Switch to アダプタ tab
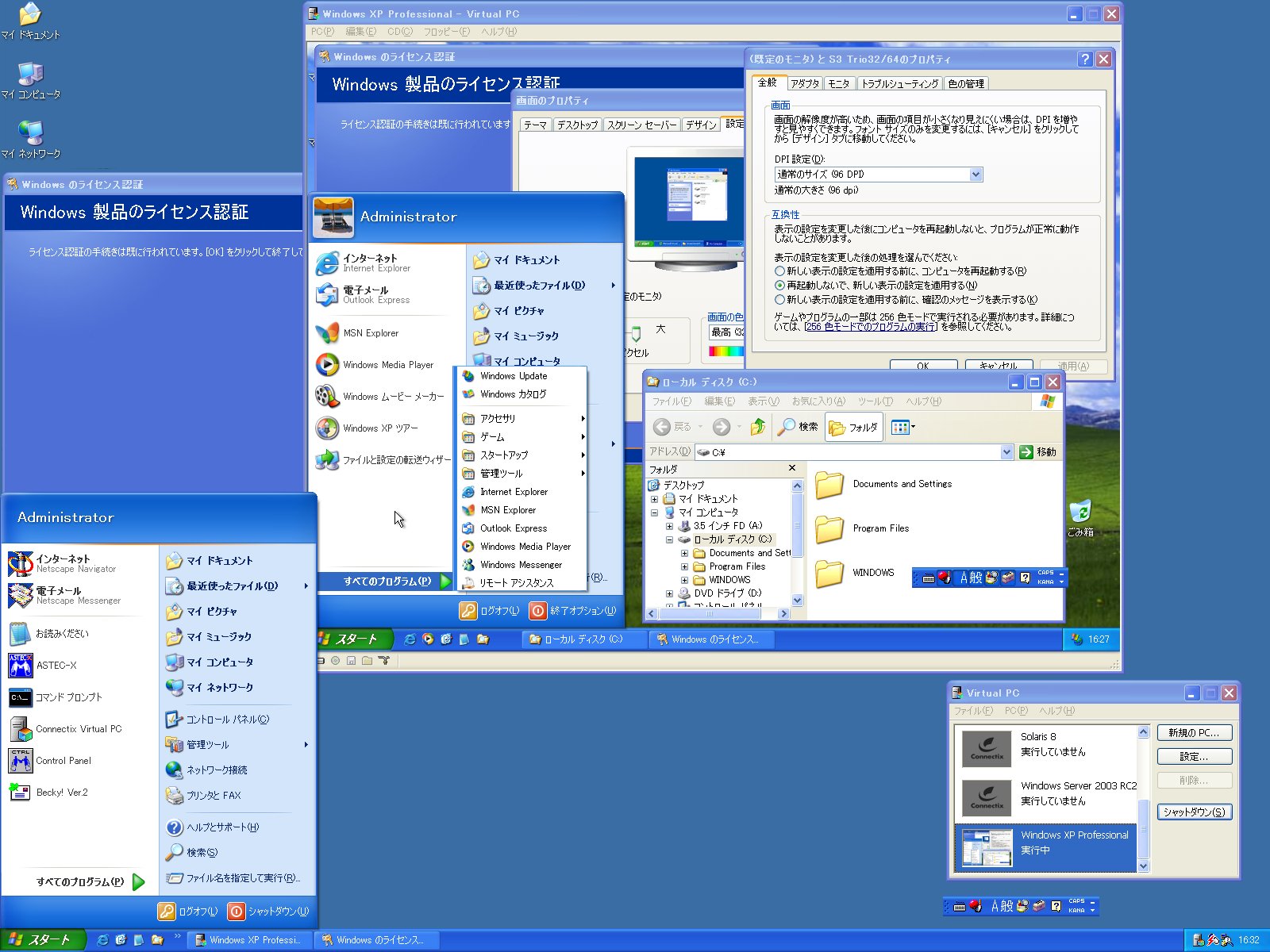Viewport: 1270px width, 952px height. (804, 83)
